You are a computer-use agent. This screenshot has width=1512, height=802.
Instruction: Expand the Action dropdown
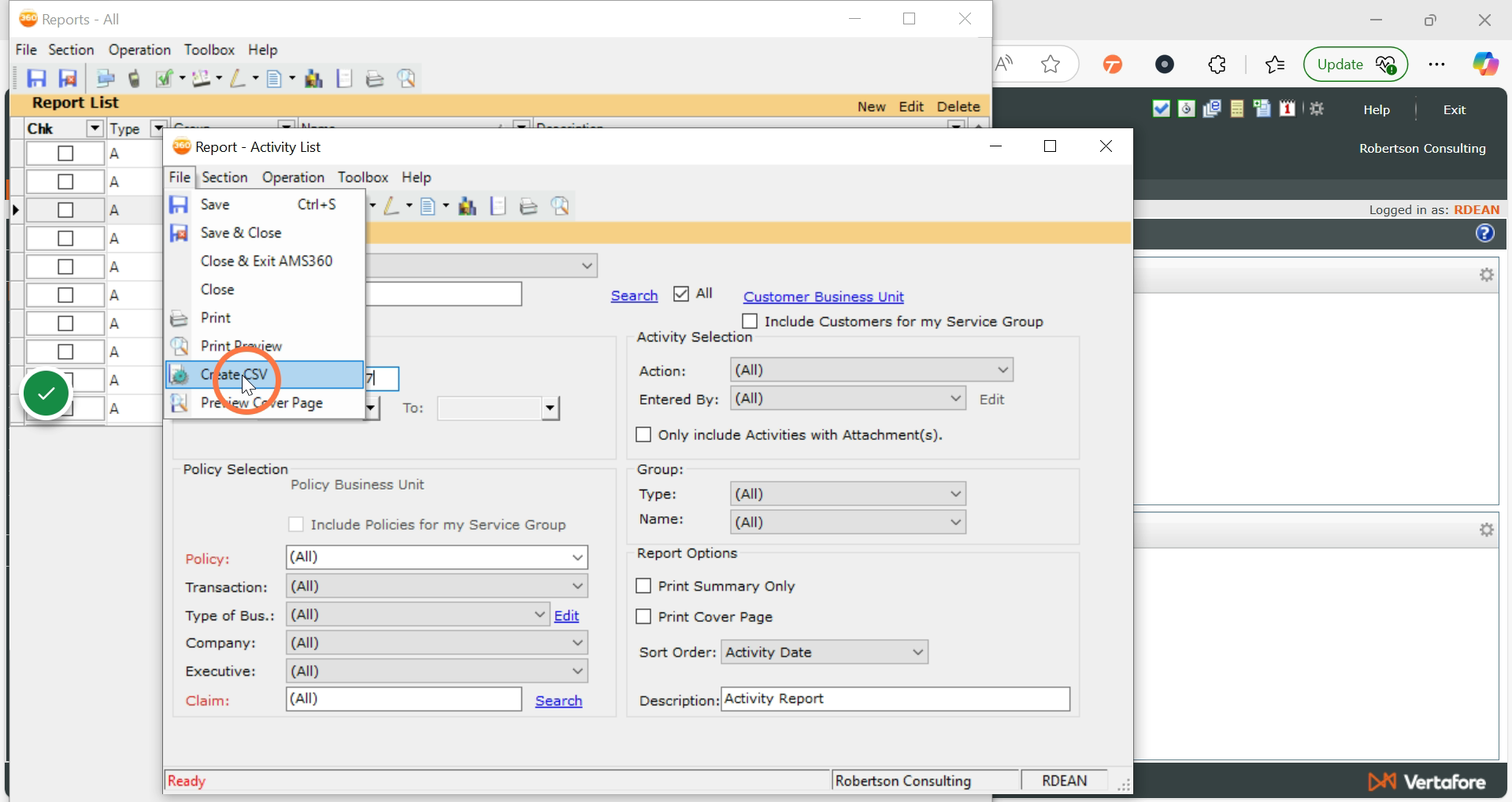(1002, 370)
